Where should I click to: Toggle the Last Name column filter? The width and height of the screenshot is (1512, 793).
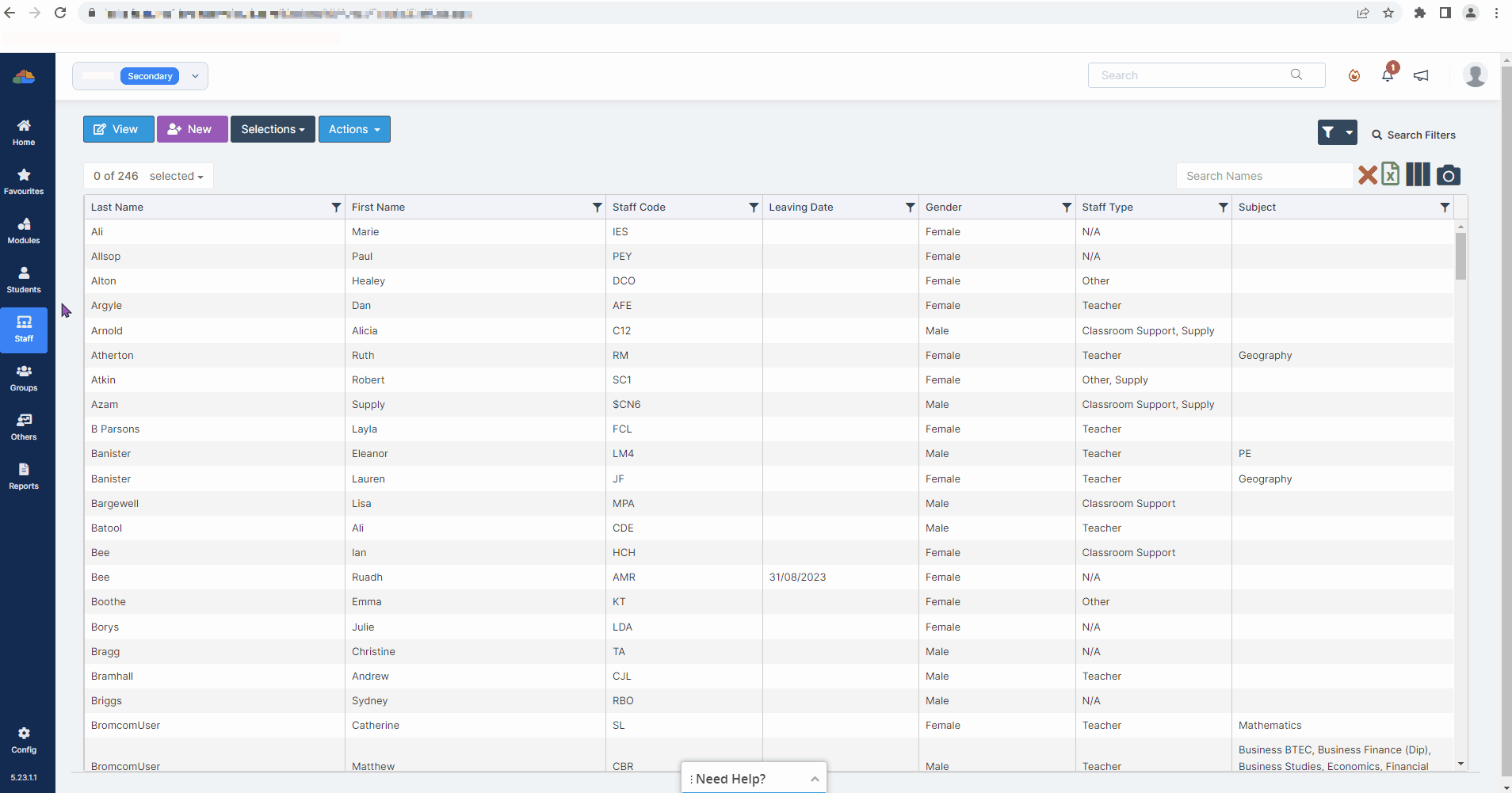(x=336, y=208)
